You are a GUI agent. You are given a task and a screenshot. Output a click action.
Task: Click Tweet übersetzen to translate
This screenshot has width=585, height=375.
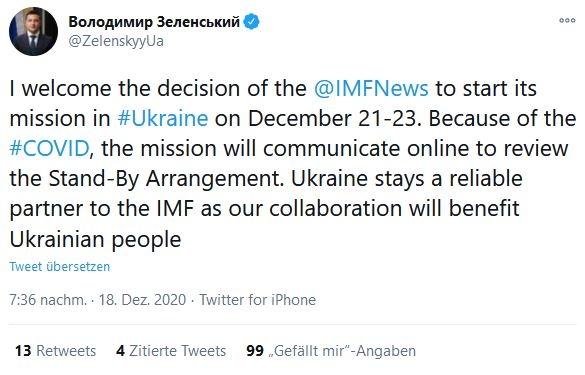[x=60, y=266]
